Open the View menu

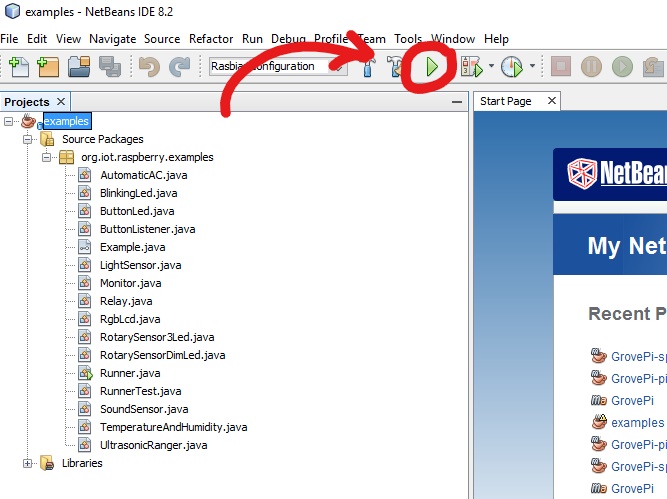pos(68,39)
